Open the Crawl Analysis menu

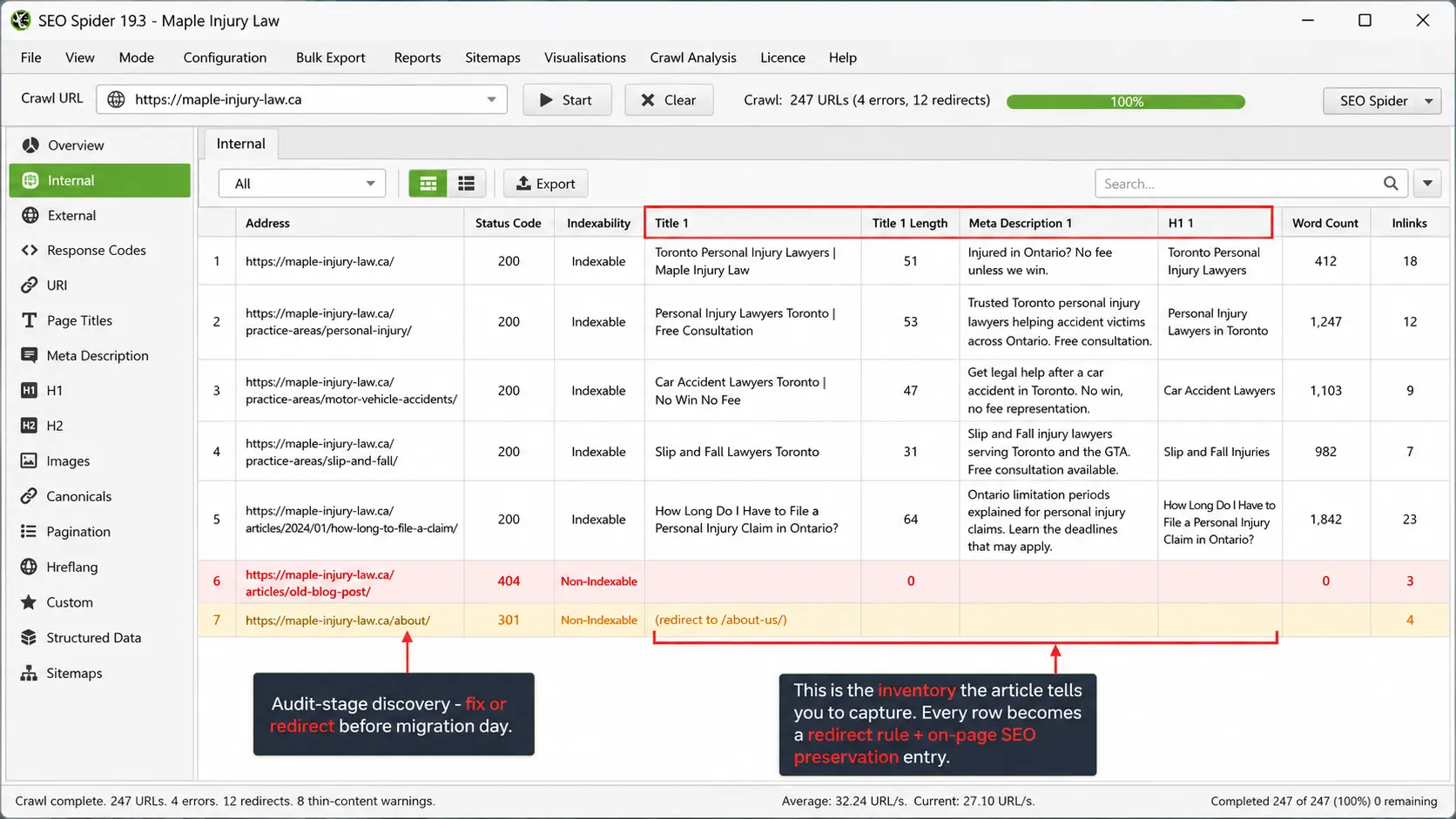coord(693,57)
